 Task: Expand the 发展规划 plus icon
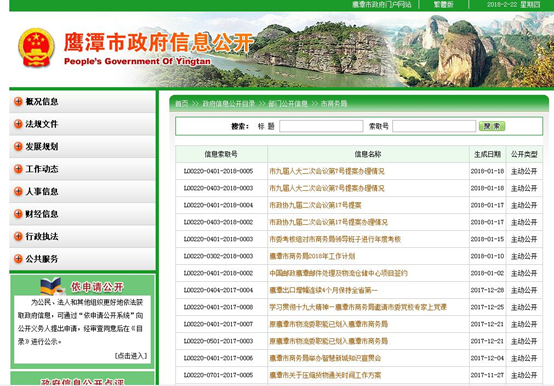coord(18,147)
